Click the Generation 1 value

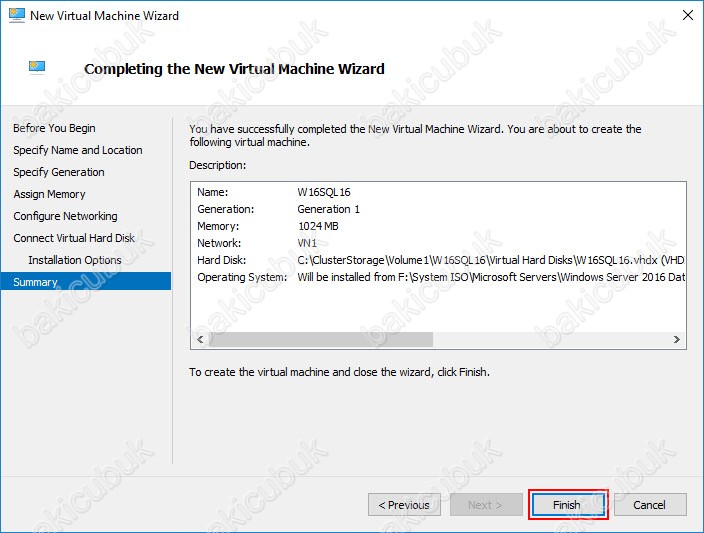point(329,209)
